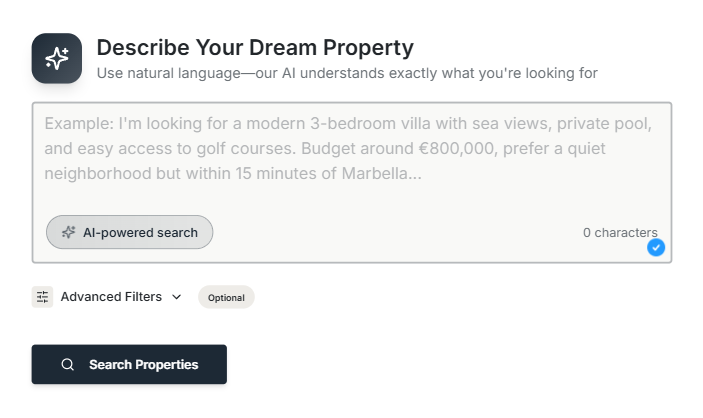This screenshot has height=418, width=703.
Task: Click the sparkle icon in AI-powered search
Action: (x=69, y=232)
